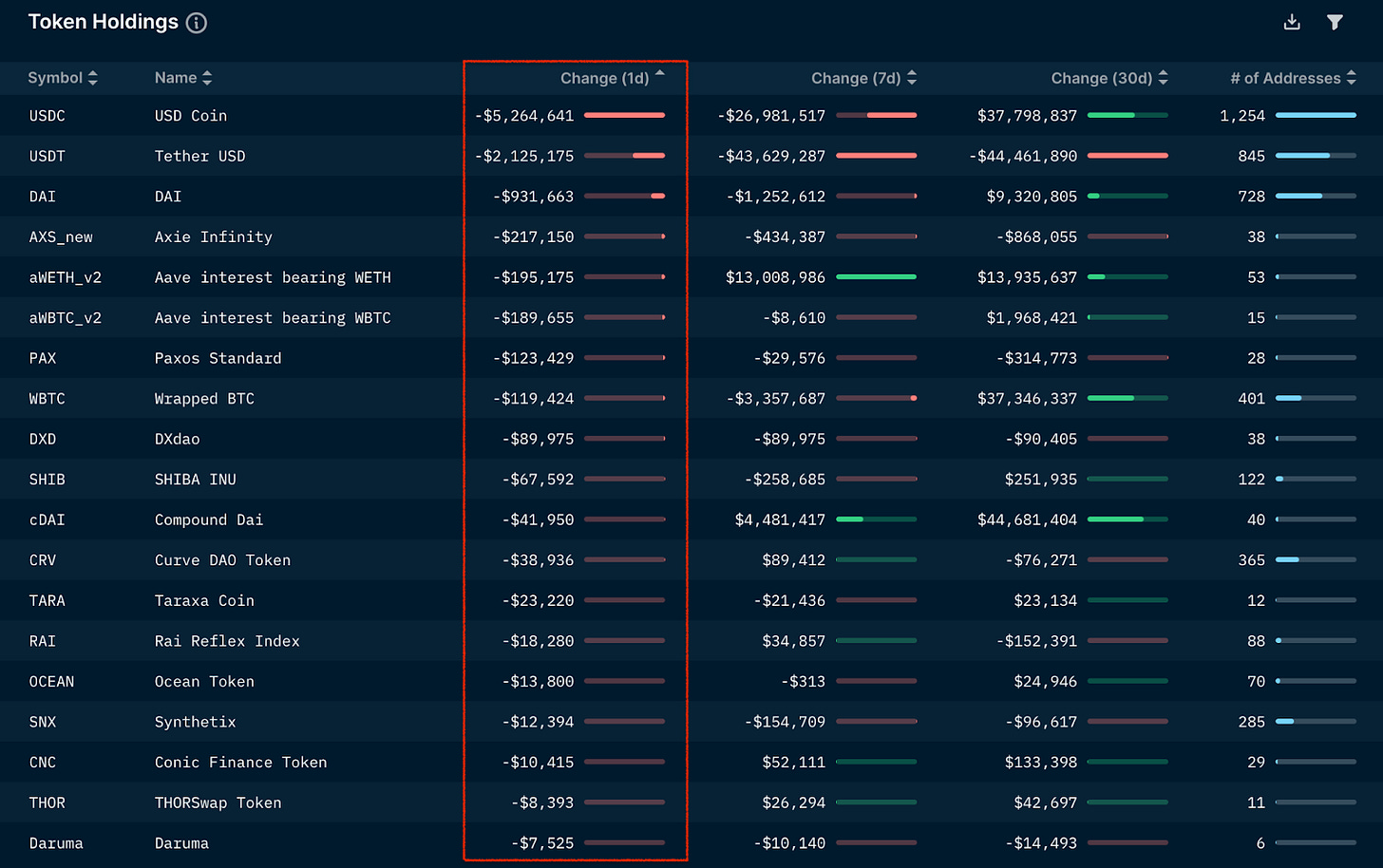This screenshot has width=1383, height=868.
Task: Open the table filter funnel icon
Action: [x=1335, y=22]
